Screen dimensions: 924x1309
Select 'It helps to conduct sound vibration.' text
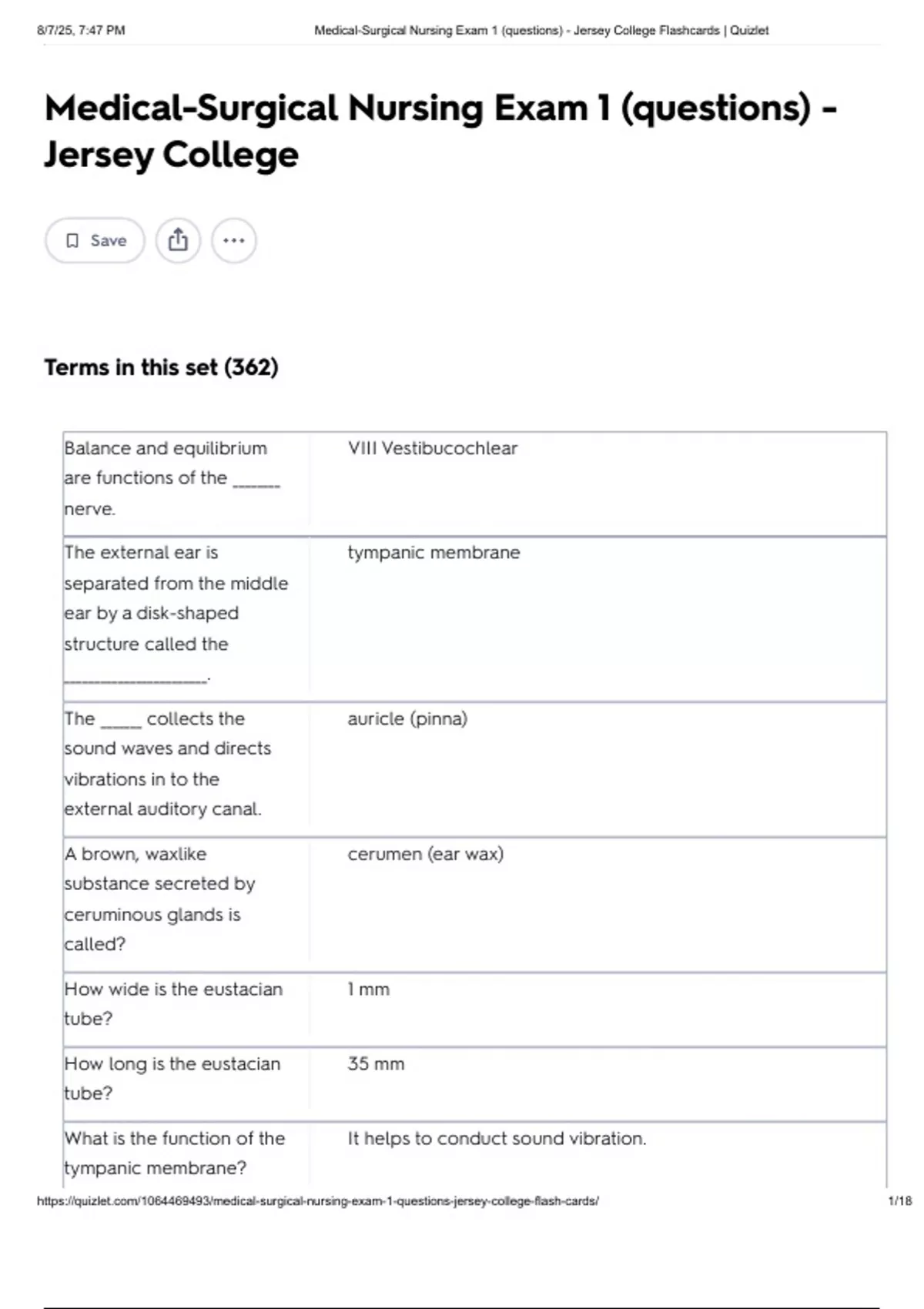point(497,1139)
